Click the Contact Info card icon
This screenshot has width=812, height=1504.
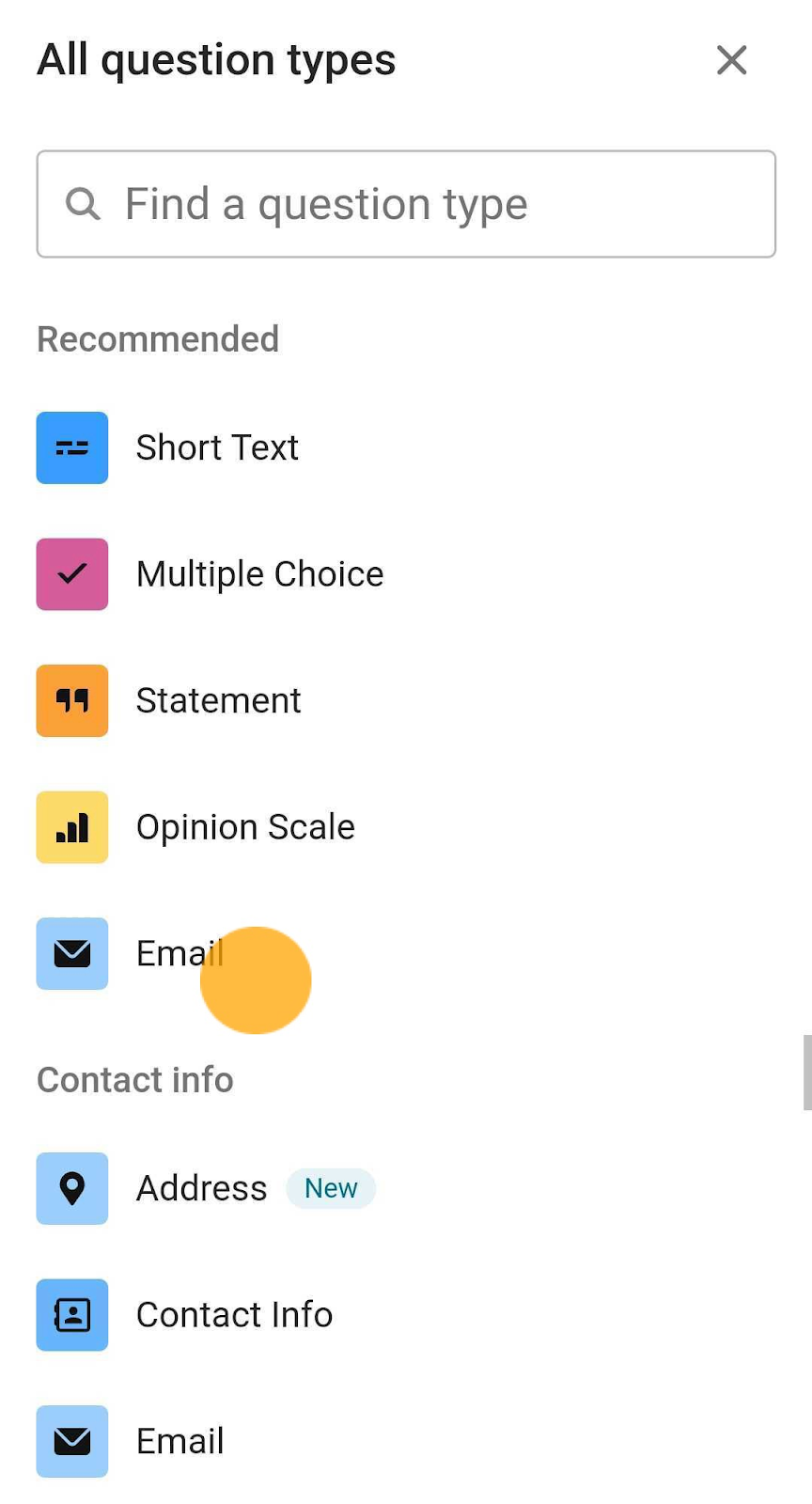pyautogui.click(x=72, y=1314)
